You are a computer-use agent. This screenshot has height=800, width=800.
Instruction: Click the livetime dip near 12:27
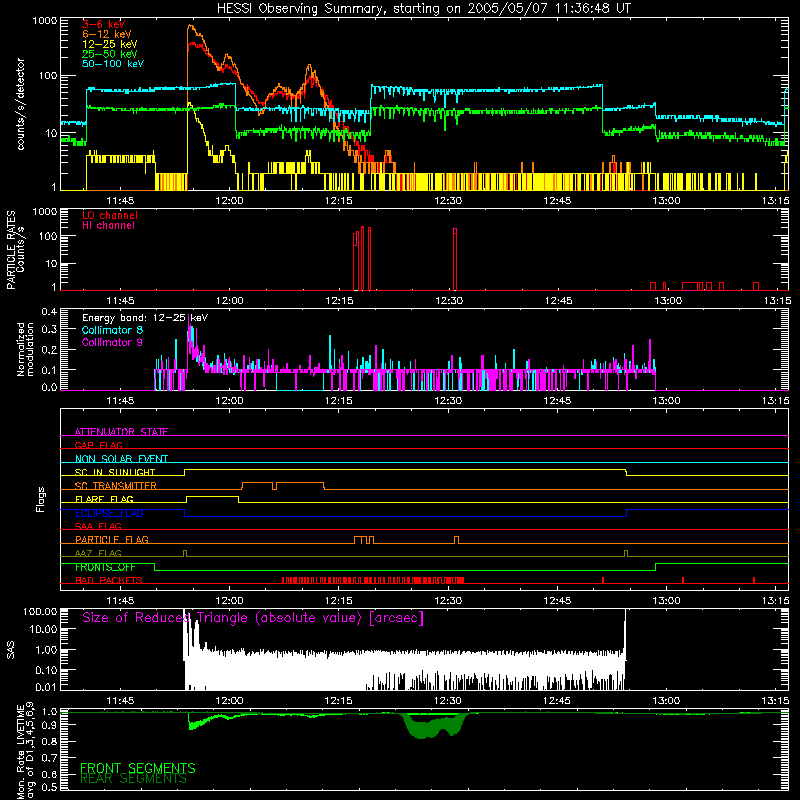tap(434, 727)
